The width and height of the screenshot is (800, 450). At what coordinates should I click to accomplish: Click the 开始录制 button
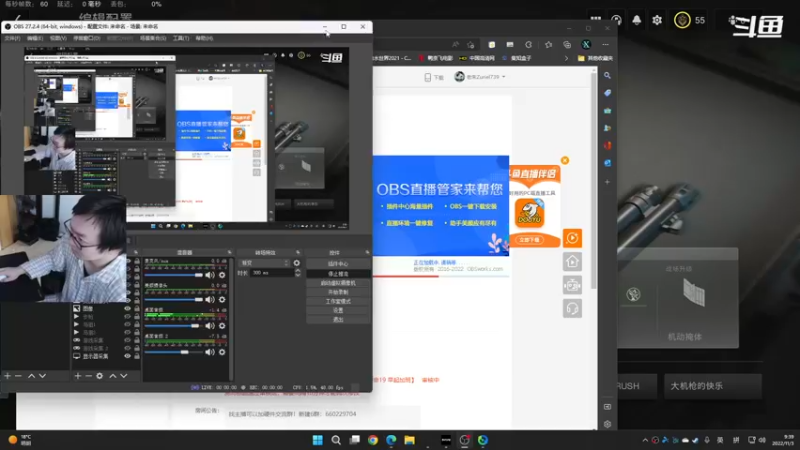coord(338,292)
